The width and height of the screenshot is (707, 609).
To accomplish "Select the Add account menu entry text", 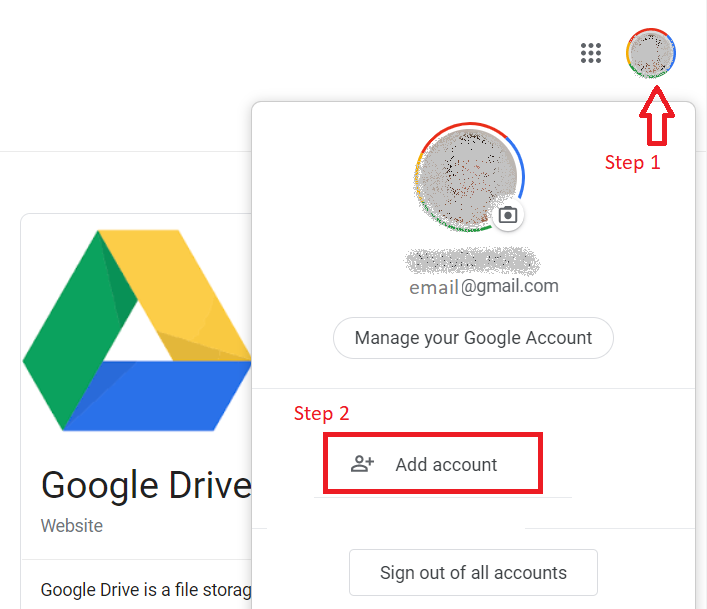I will click(x=446, y=465).
